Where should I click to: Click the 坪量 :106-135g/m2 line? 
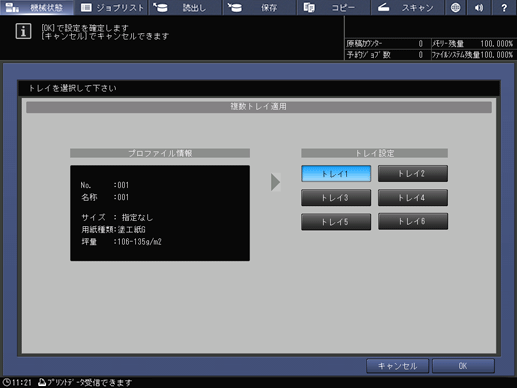pyautogui.click(x=121, y=242)
